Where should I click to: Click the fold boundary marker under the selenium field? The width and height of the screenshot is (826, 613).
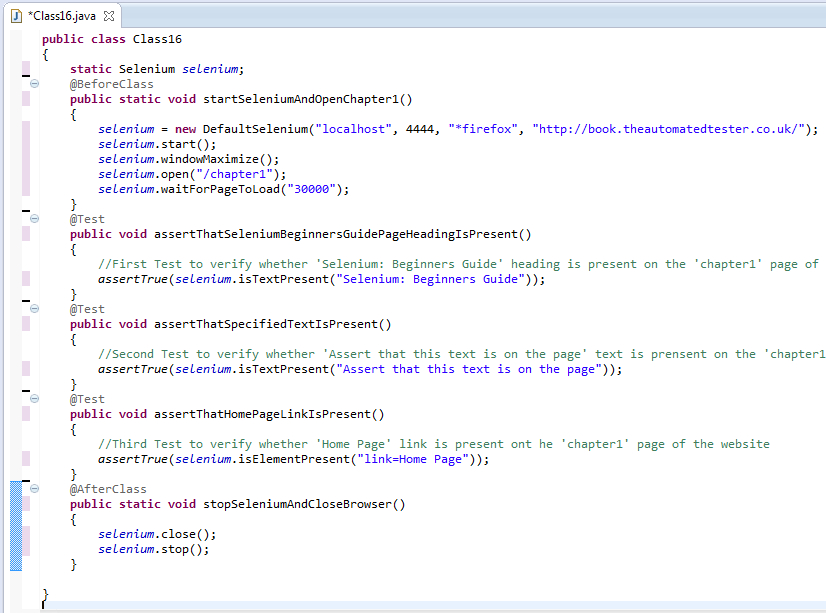pyautogui.click(x=25, y=74)
